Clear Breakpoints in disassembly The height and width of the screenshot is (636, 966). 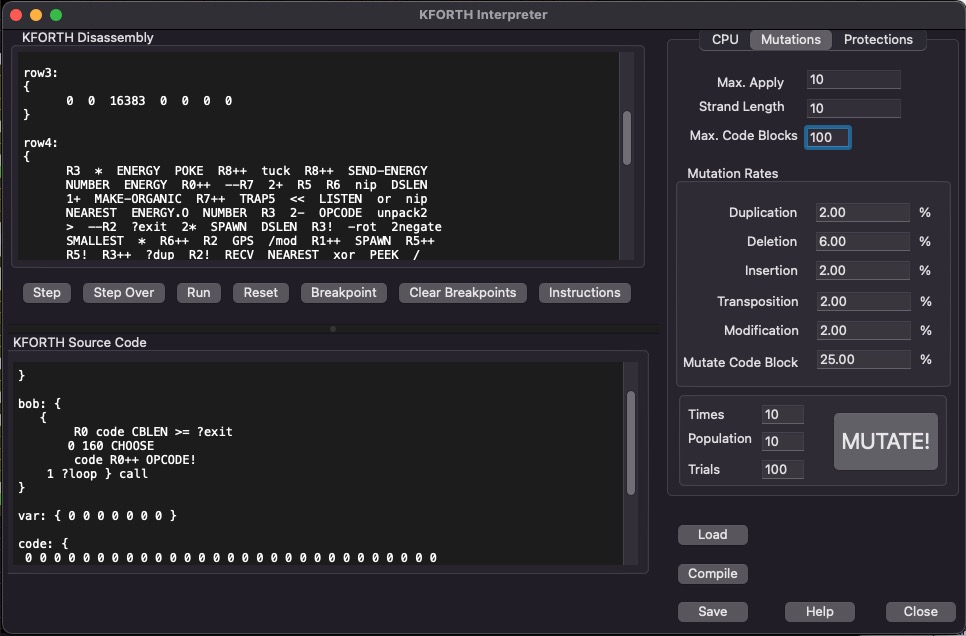point(463,293)
